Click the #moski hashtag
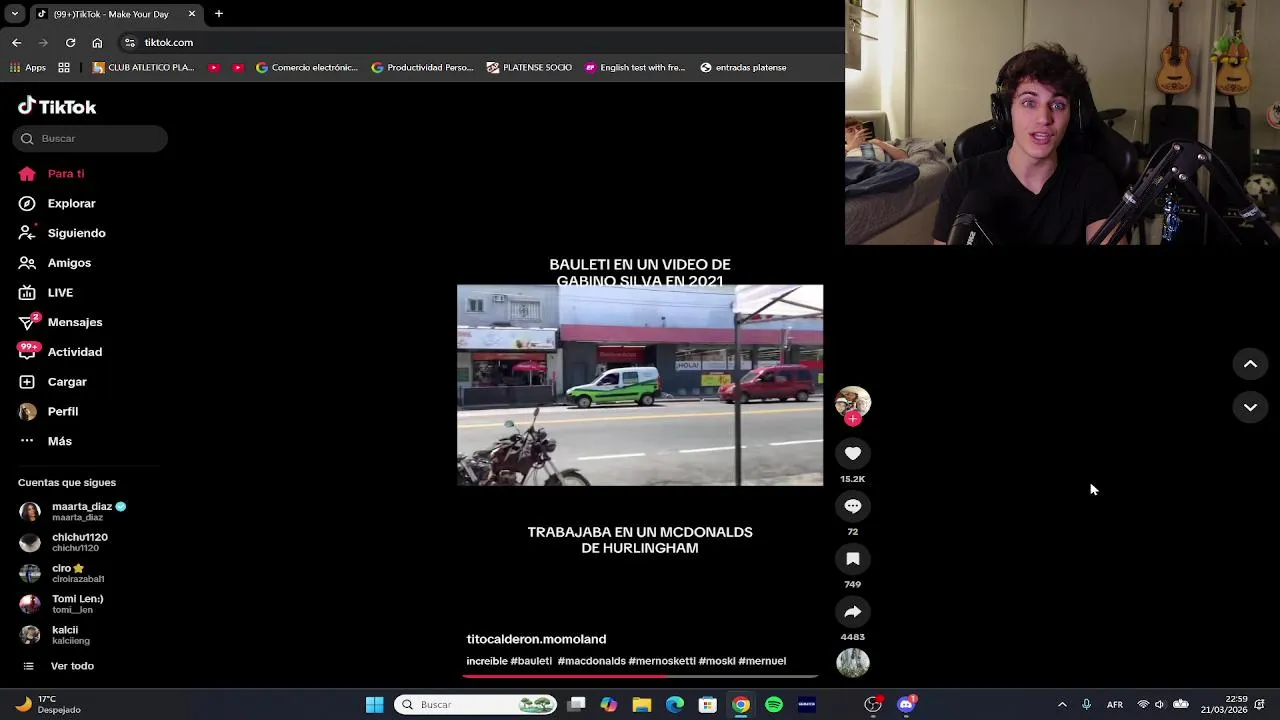 click(x=717, y=661)
